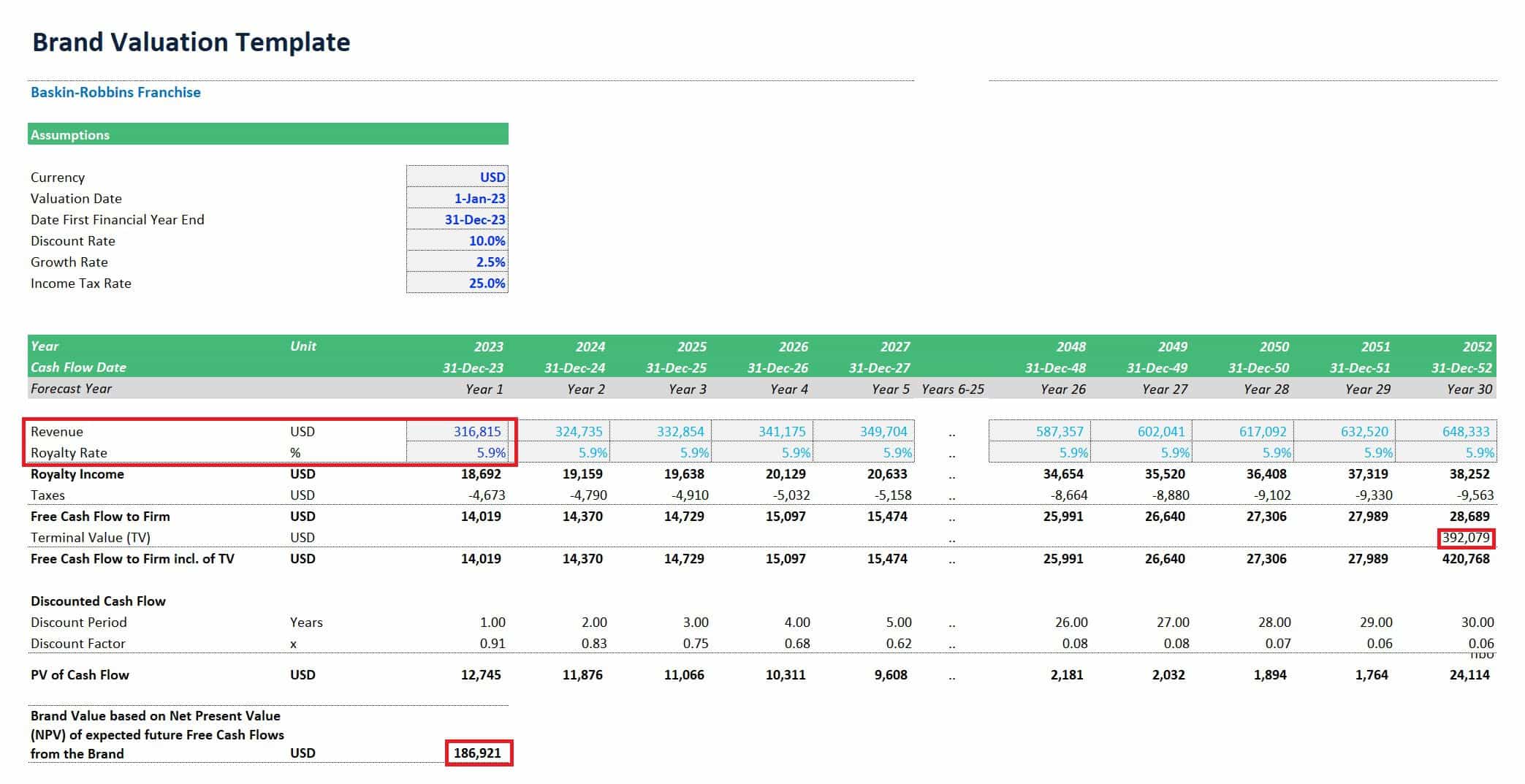Click the 2052 Revenue cell 648,333
Viewport: 1525px width, 784px height.
click(1446, 431)
